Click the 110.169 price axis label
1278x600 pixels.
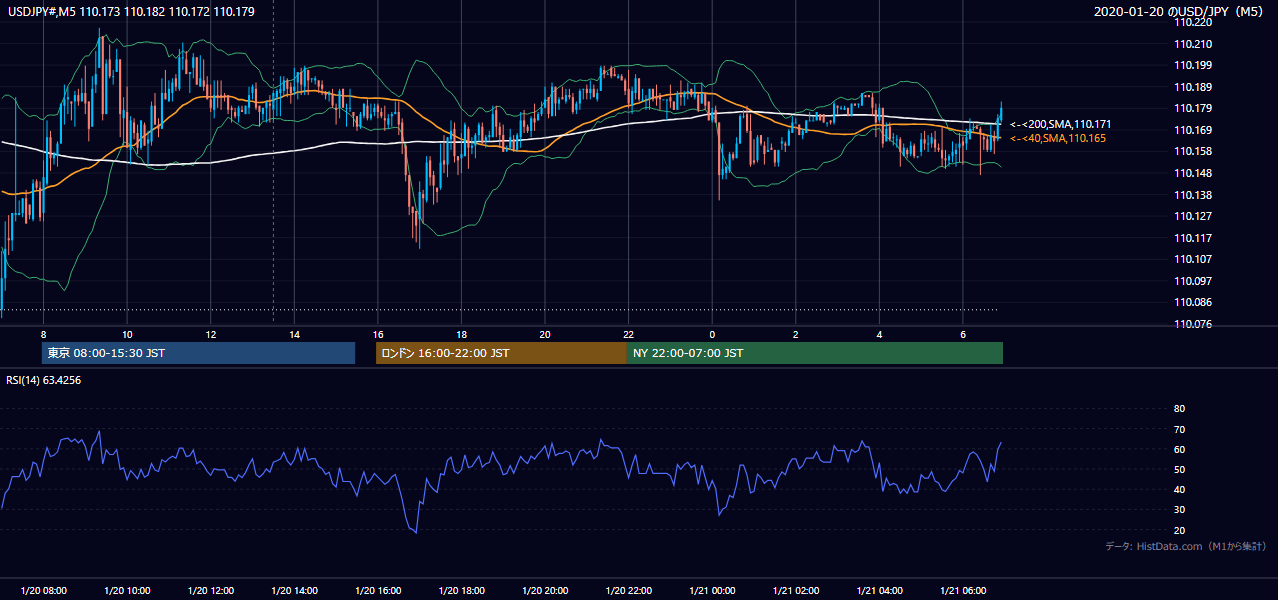(1193, 130)
